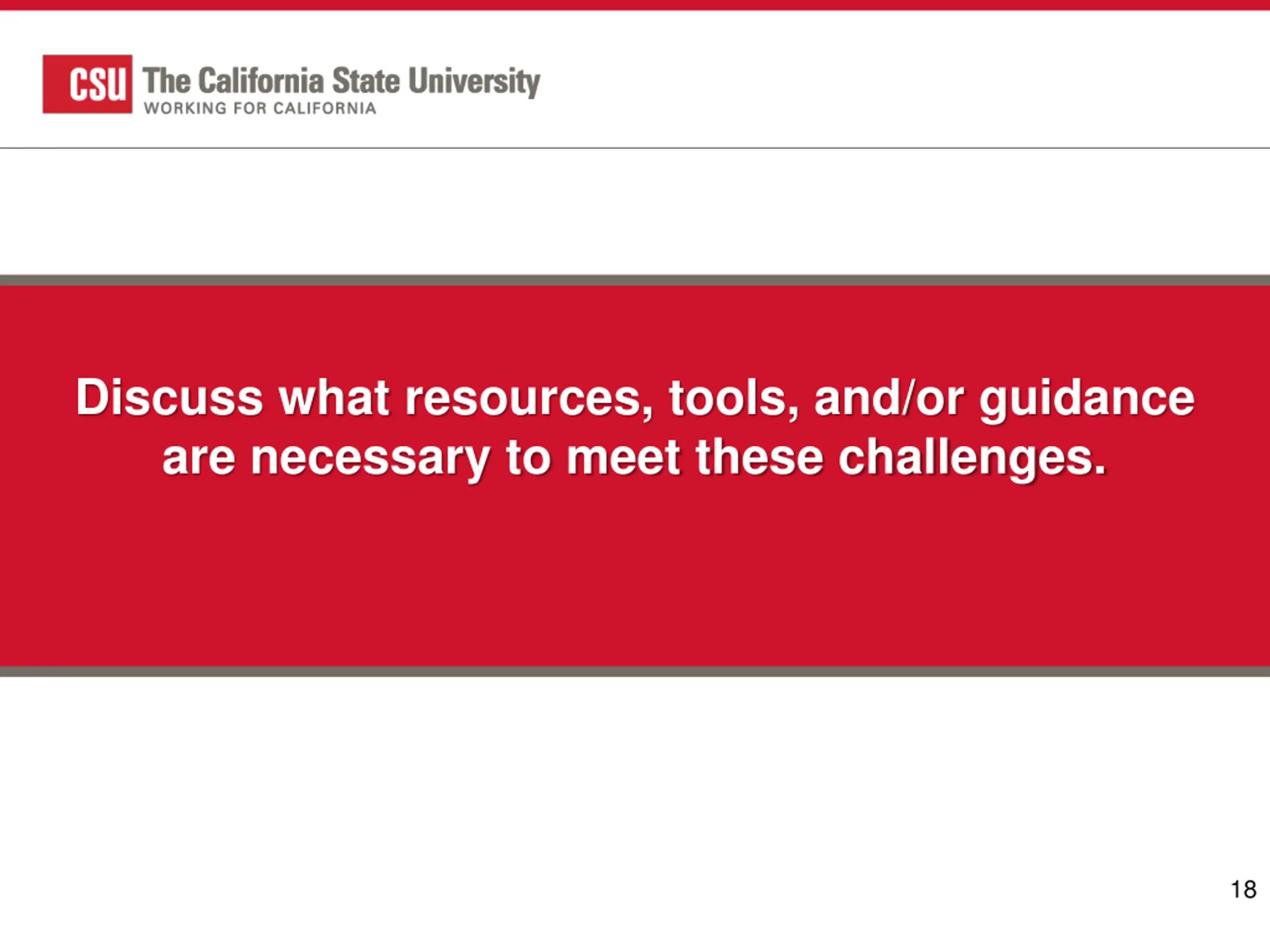Click the word 'what' in the banner
The height and width of the screenshot is (952, 1270).
coord(334,397)
